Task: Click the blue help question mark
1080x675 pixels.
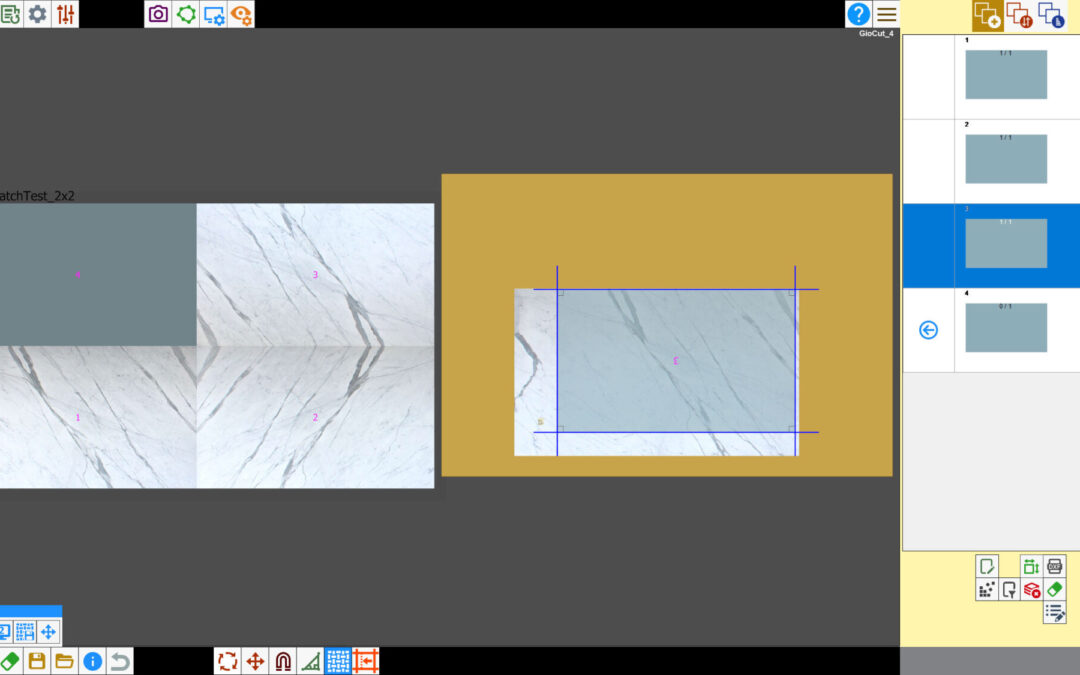Action: pyautogui.click(x=858, y=14)
